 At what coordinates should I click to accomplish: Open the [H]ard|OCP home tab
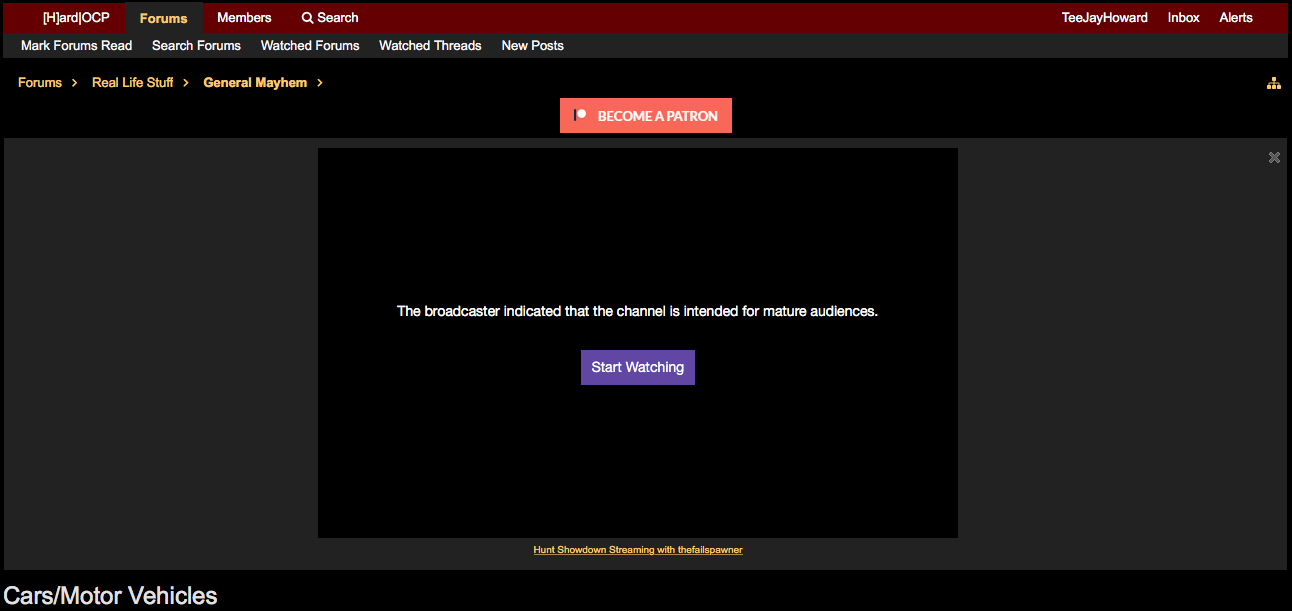click(76, 18)
